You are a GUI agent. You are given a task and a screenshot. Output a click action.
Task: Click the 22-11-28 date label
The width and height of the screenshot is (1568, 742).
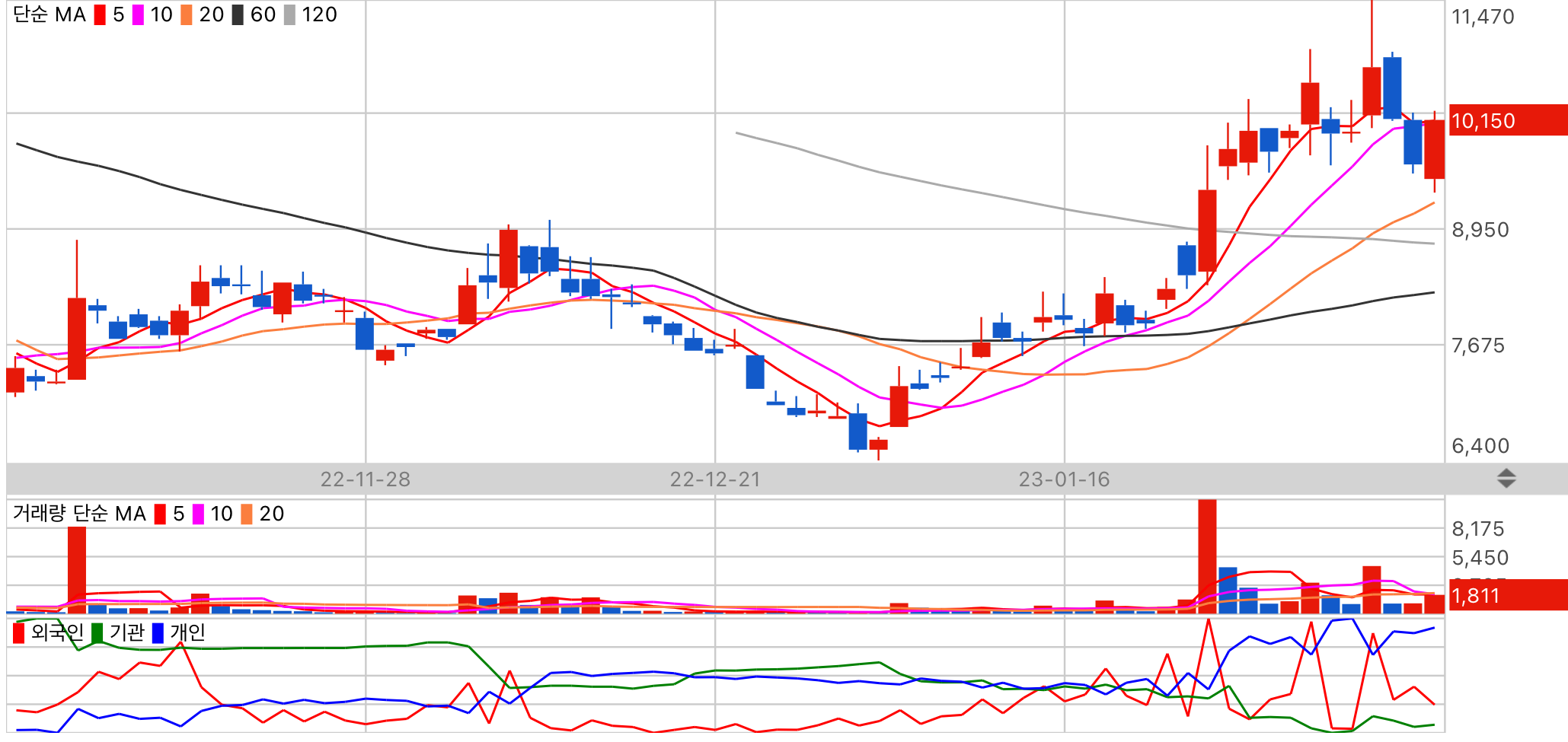tap(366, 479)
